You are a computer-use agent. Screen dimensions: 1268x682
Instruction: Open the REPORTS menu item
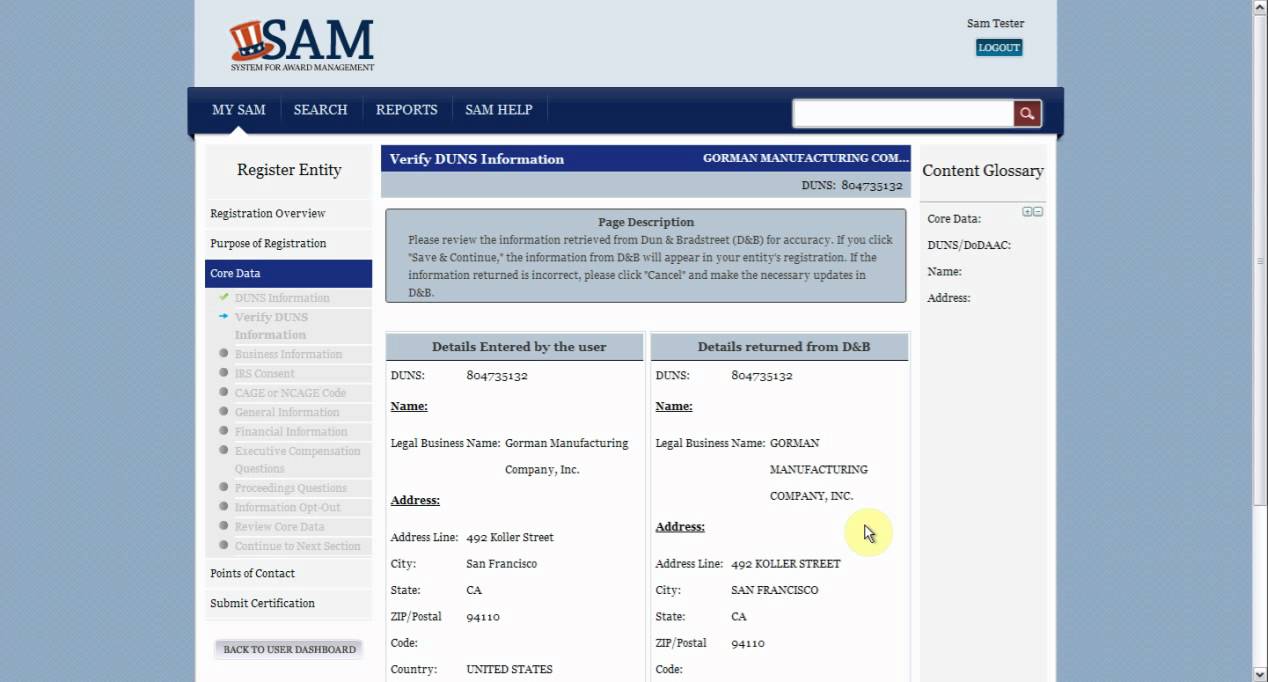click(x=407, y=110)
